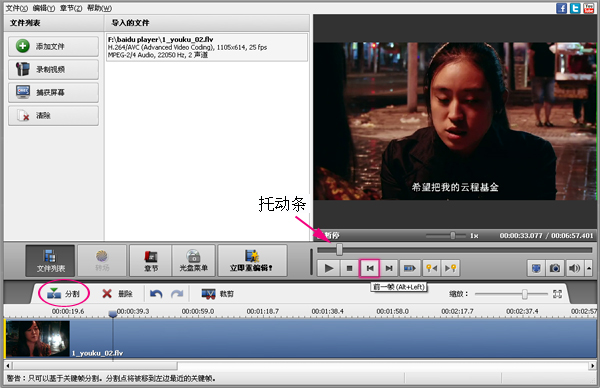Toggle timeline zoom-to-fit icon

coord(558,294)
